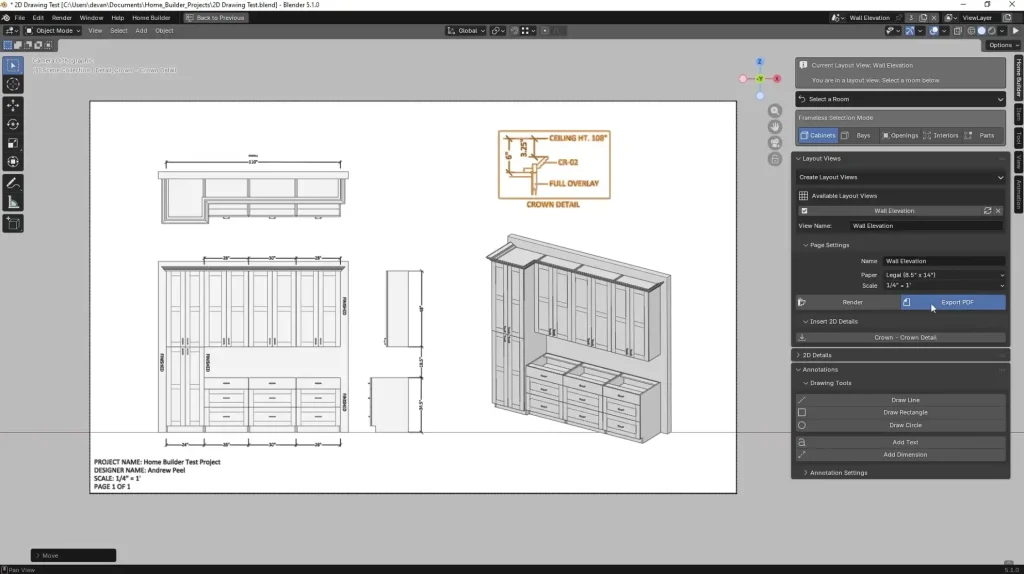
Task: Activate the Rotate tool
Action: point(13,124)
